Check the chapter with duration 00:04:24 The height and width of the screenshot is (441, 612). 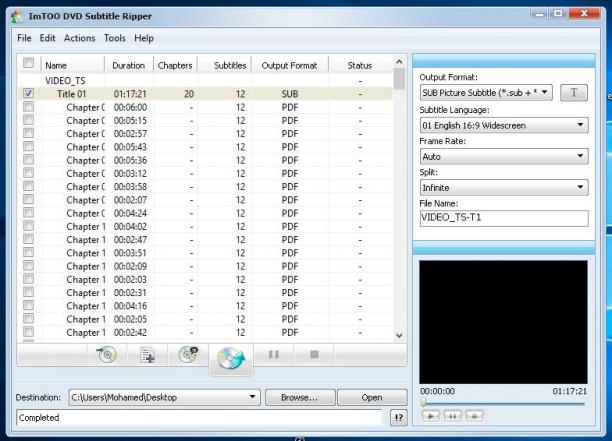[28, 213]
